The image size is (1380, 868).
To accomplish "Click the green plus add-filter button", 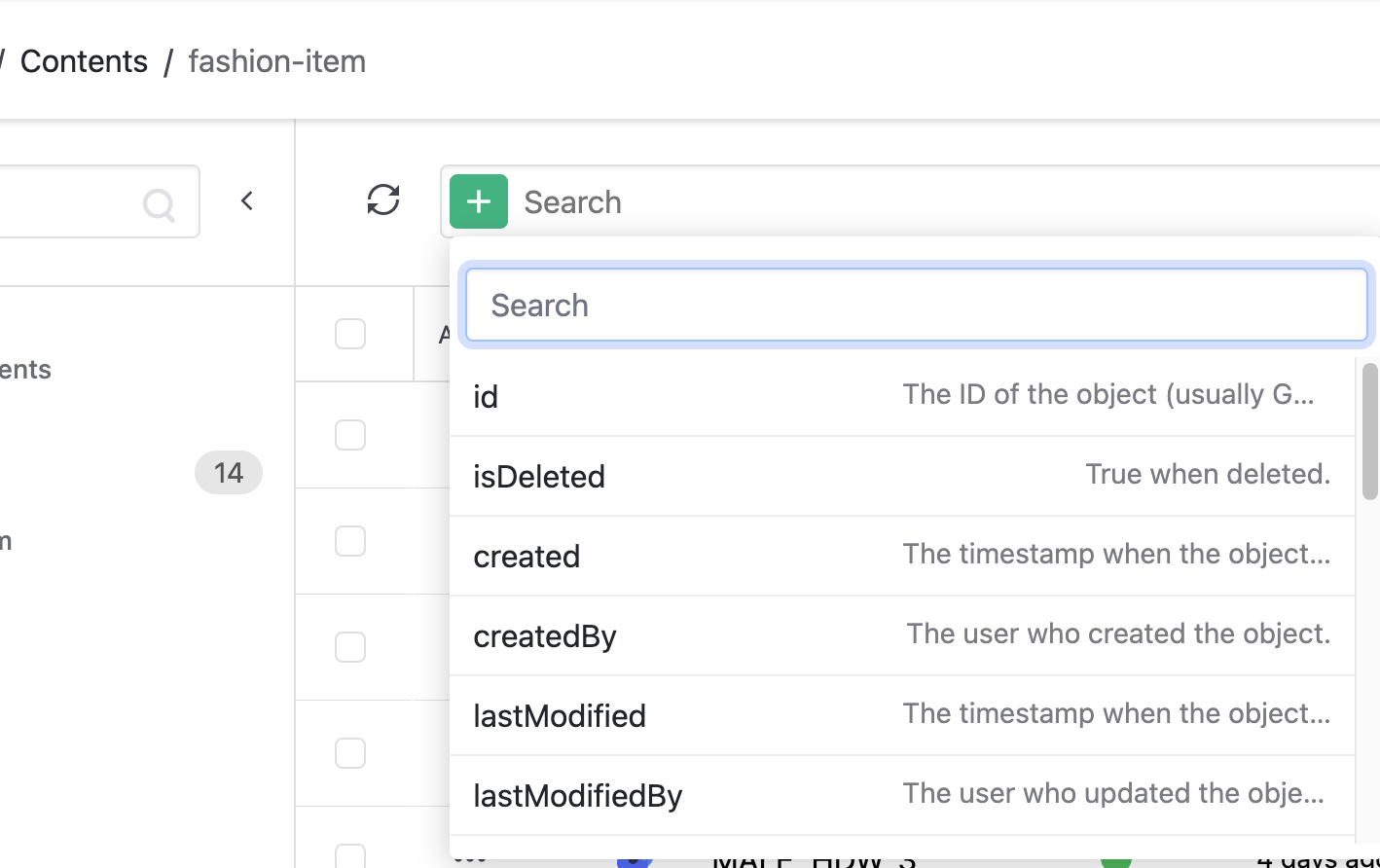I will tap(479, 201).
